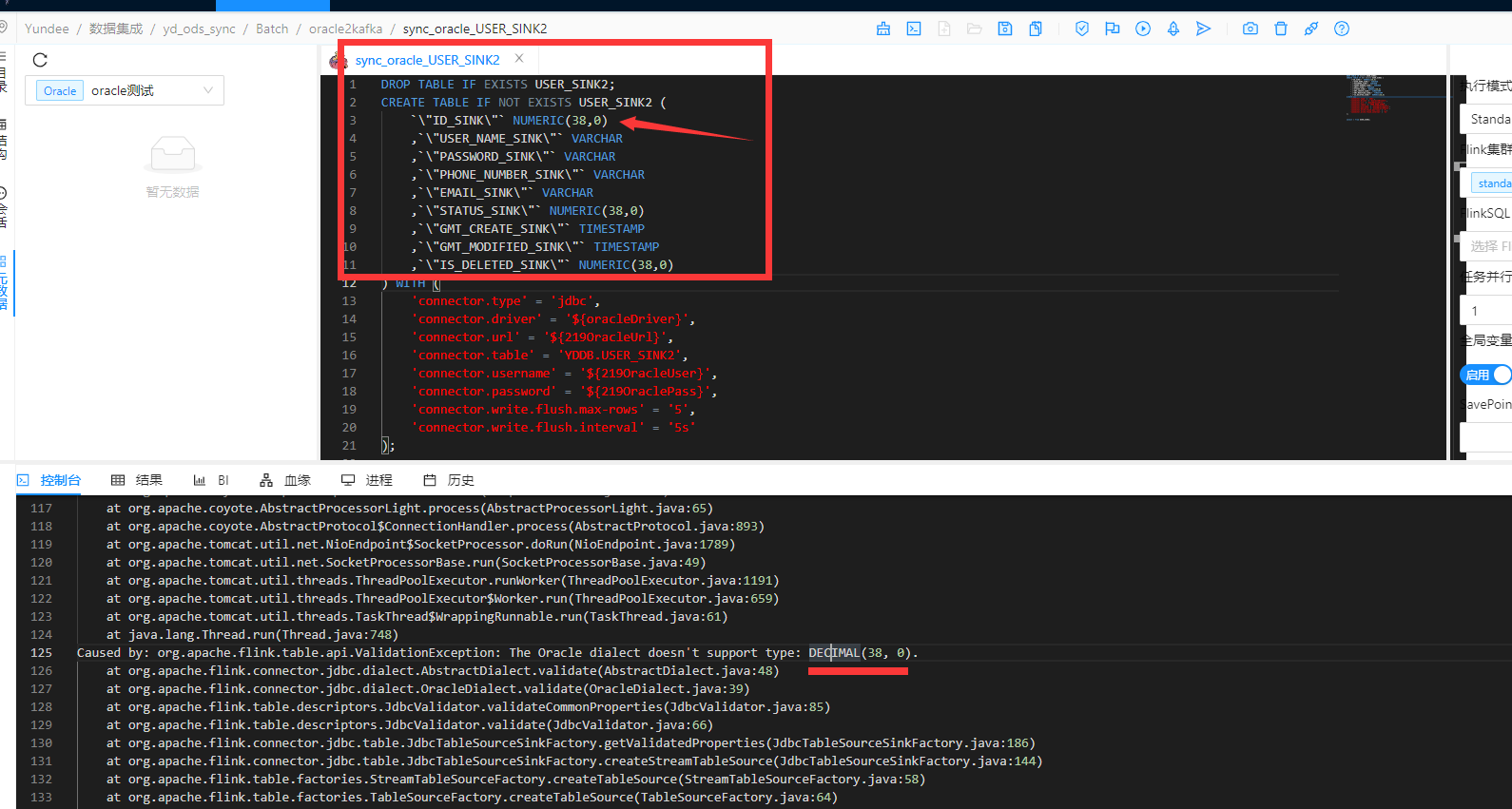The width and height of the screenshot is (1512, 809).
Task: Click the save disk icon
Action: [x=1005, y=29]
